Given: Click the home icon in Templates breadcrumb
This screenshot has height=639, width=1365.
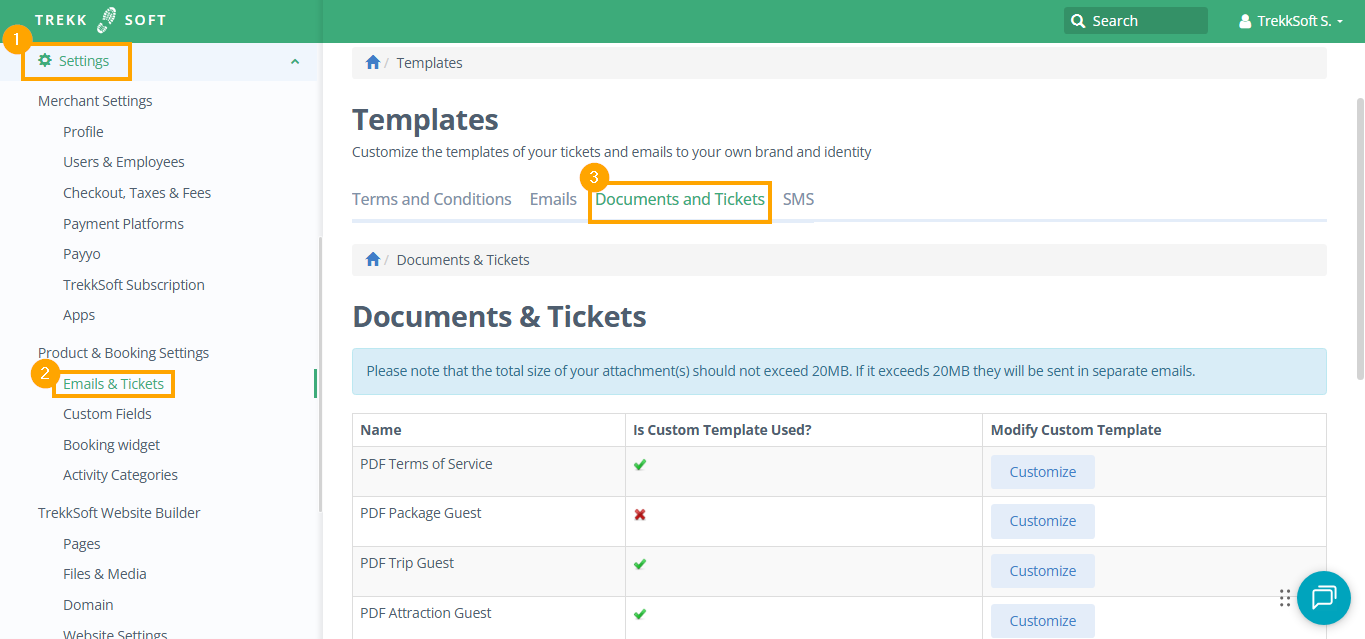Looking at the screenshot, I should pyautogui.click(x=373, y=63).
